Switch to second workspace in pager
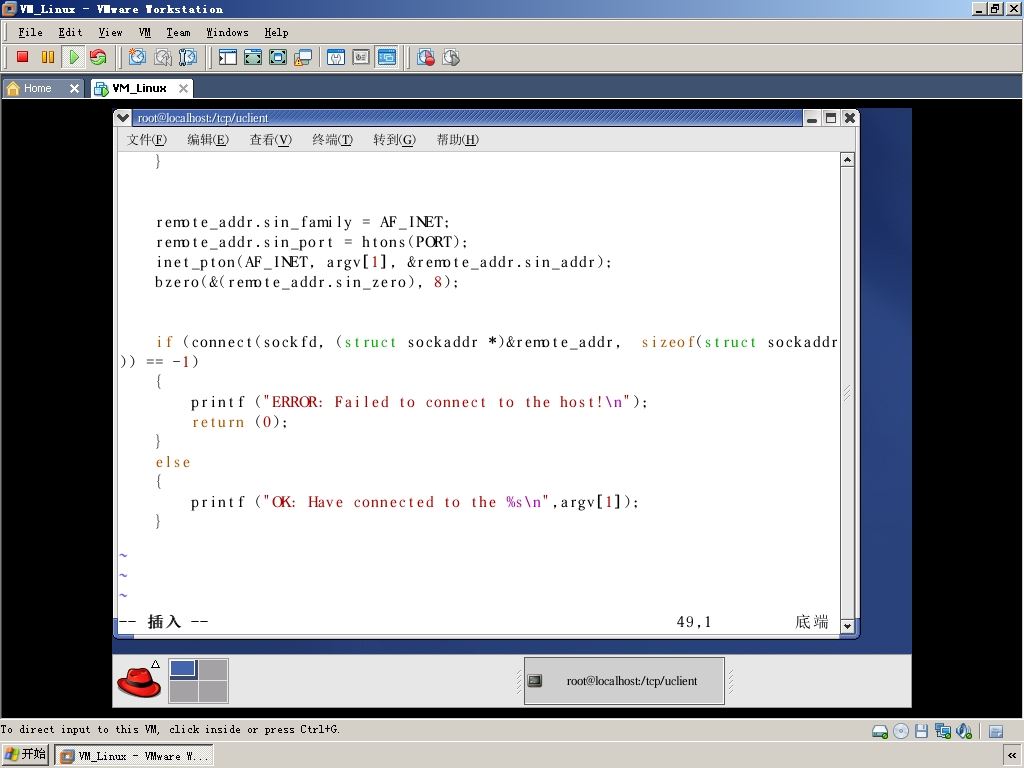1024x768 pixels. pyautogui.click(x=213, y=669)
